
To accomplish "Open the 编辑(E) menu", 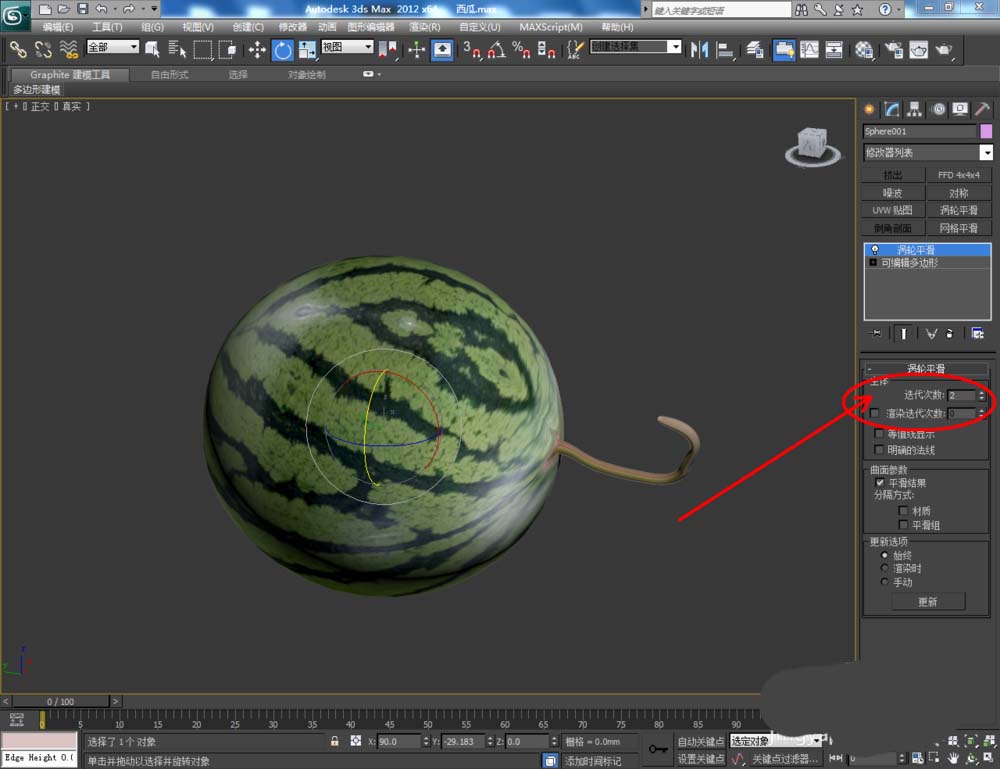I will coord(57,27).
